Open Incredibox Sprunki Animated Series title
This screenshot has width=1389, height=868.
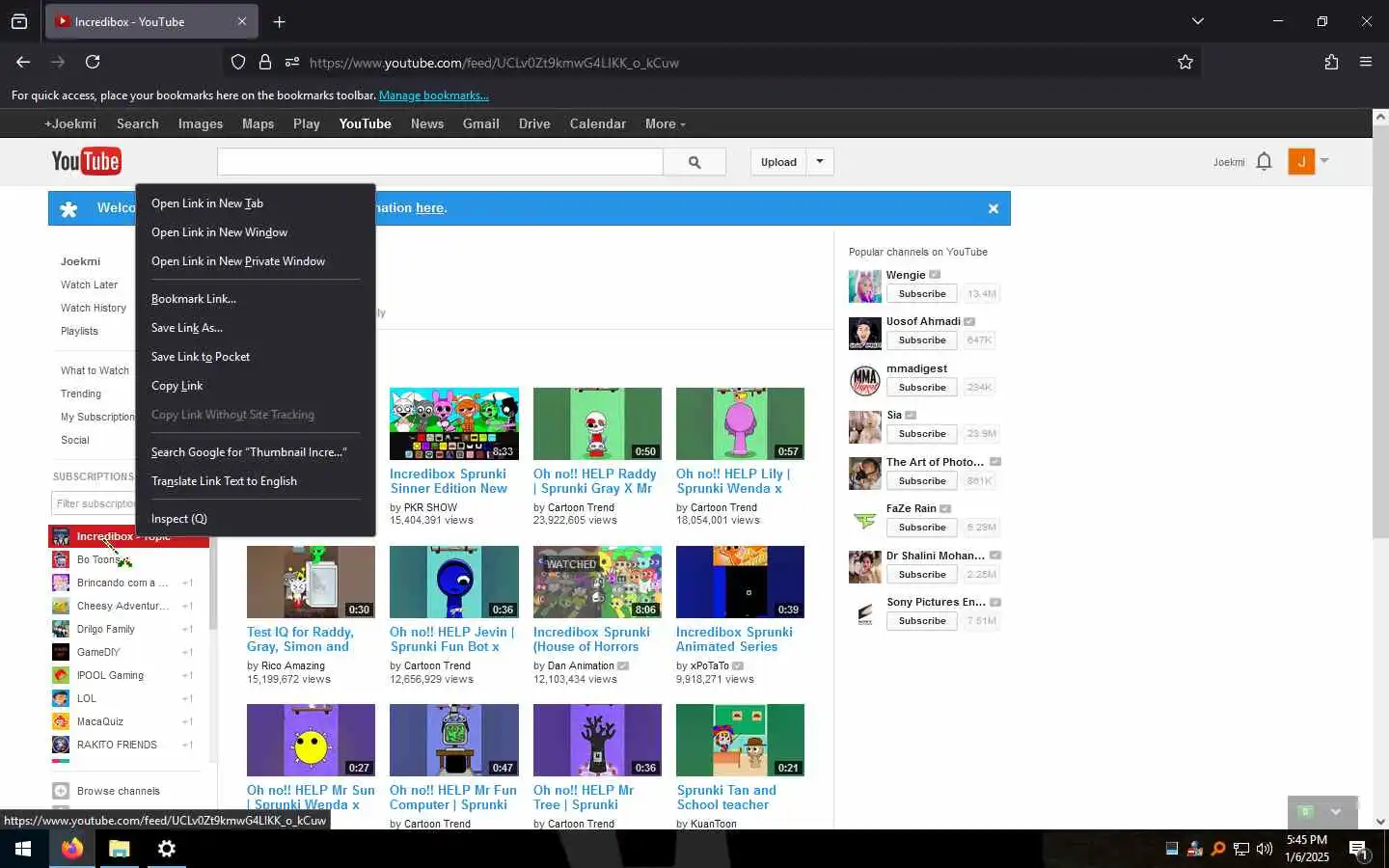pyautogui.click(x=734, y=639)
